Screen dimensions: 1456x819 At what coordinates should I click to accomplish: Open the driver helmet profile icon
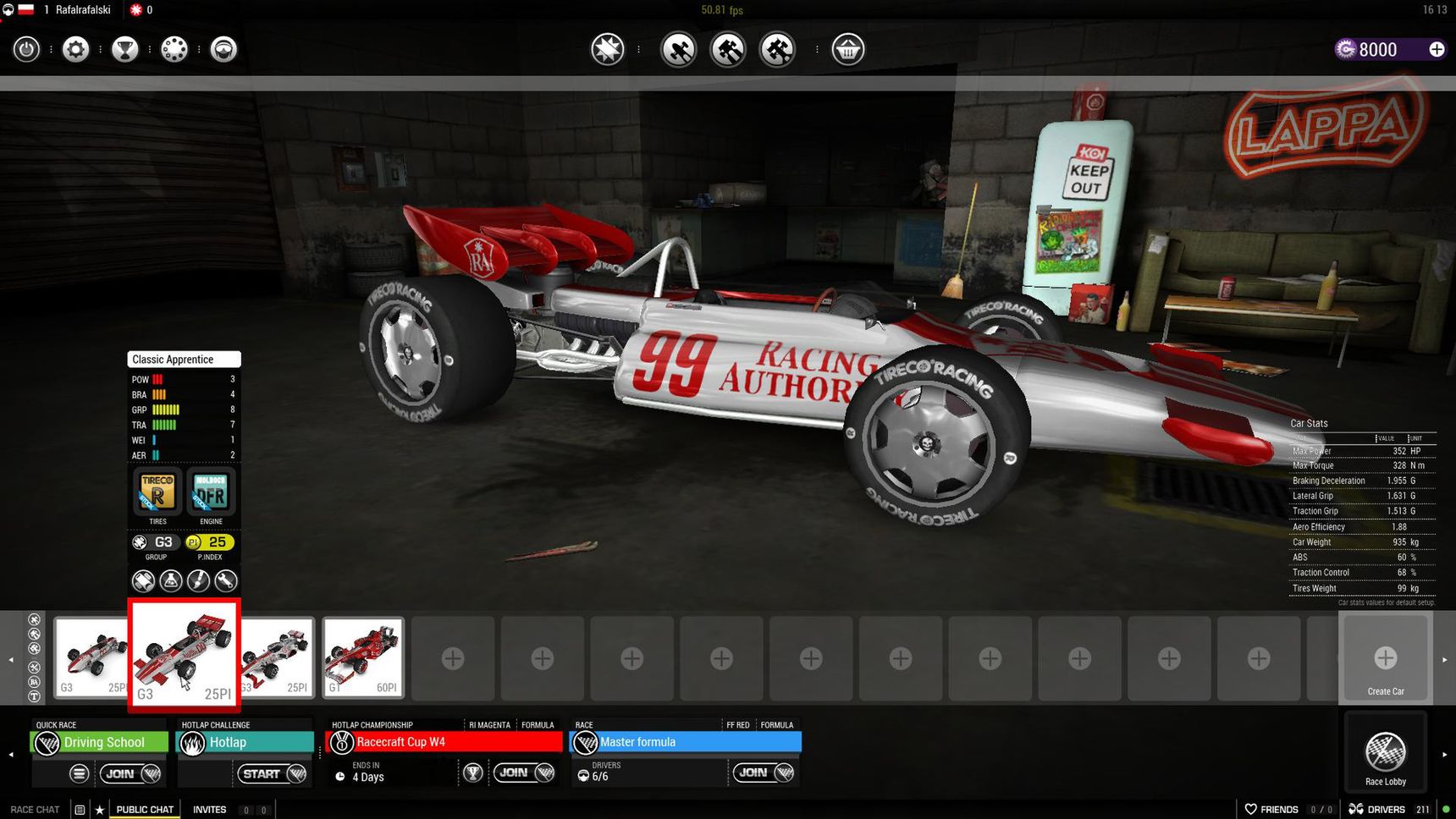(223, 49)
